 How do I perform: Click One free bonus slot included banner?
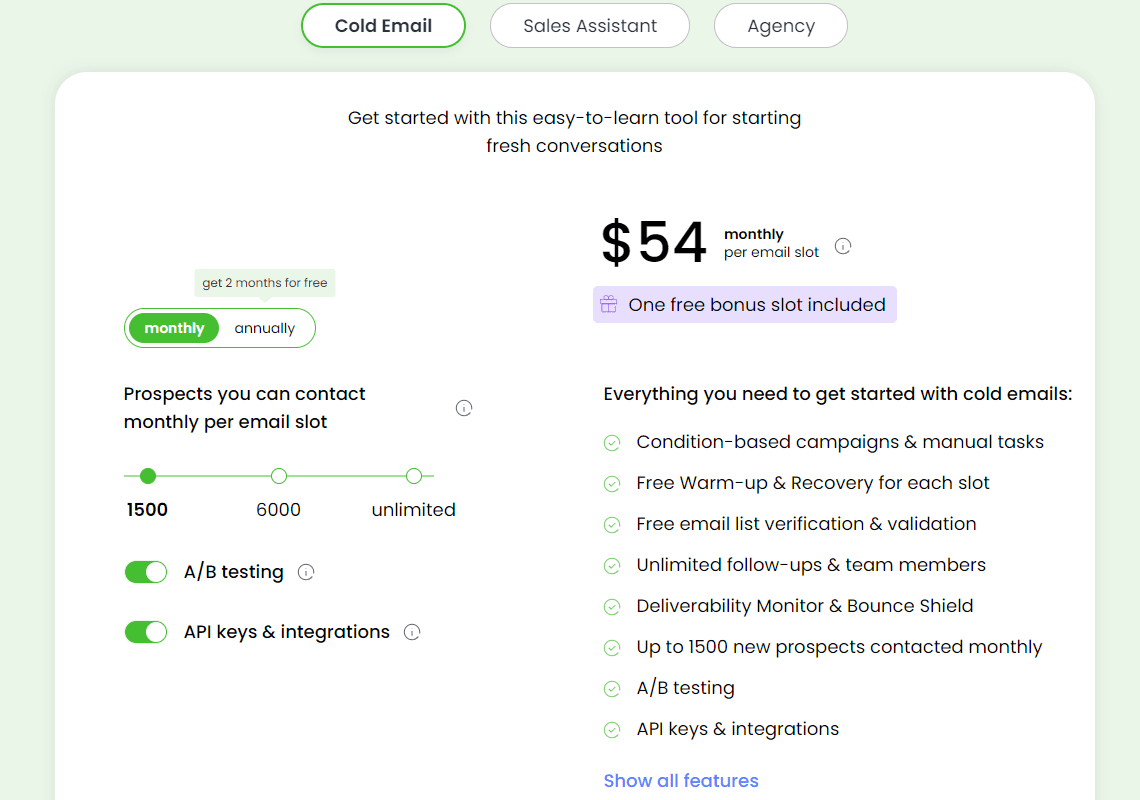[744, 304]
